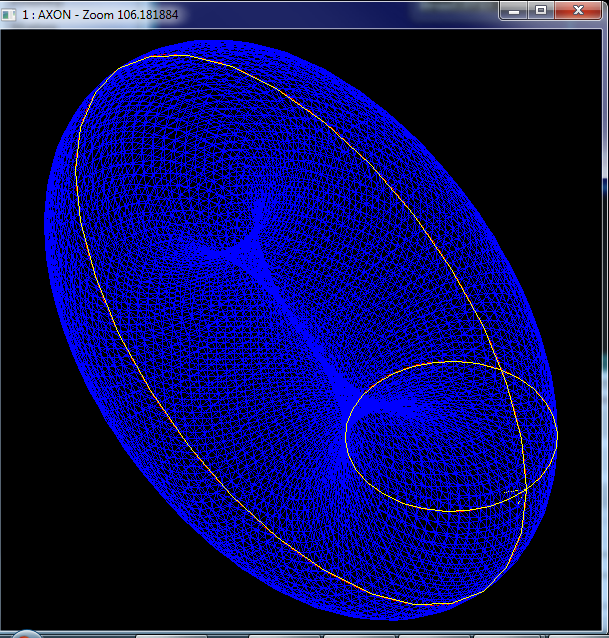The height and width of the screenshot is (638, 609).
Task: Minimize the AXON viewport window
Action: 515,10
